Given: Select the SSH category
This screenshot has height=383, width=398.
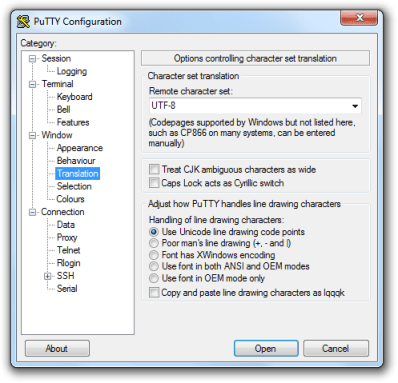Looking at the screenshot, I should 65,276.
